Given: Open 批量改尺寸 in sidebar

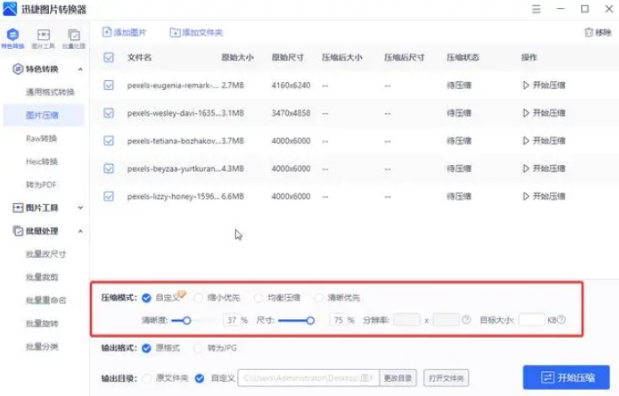Looking at the screenshot, I should click(x=46, y=254).
